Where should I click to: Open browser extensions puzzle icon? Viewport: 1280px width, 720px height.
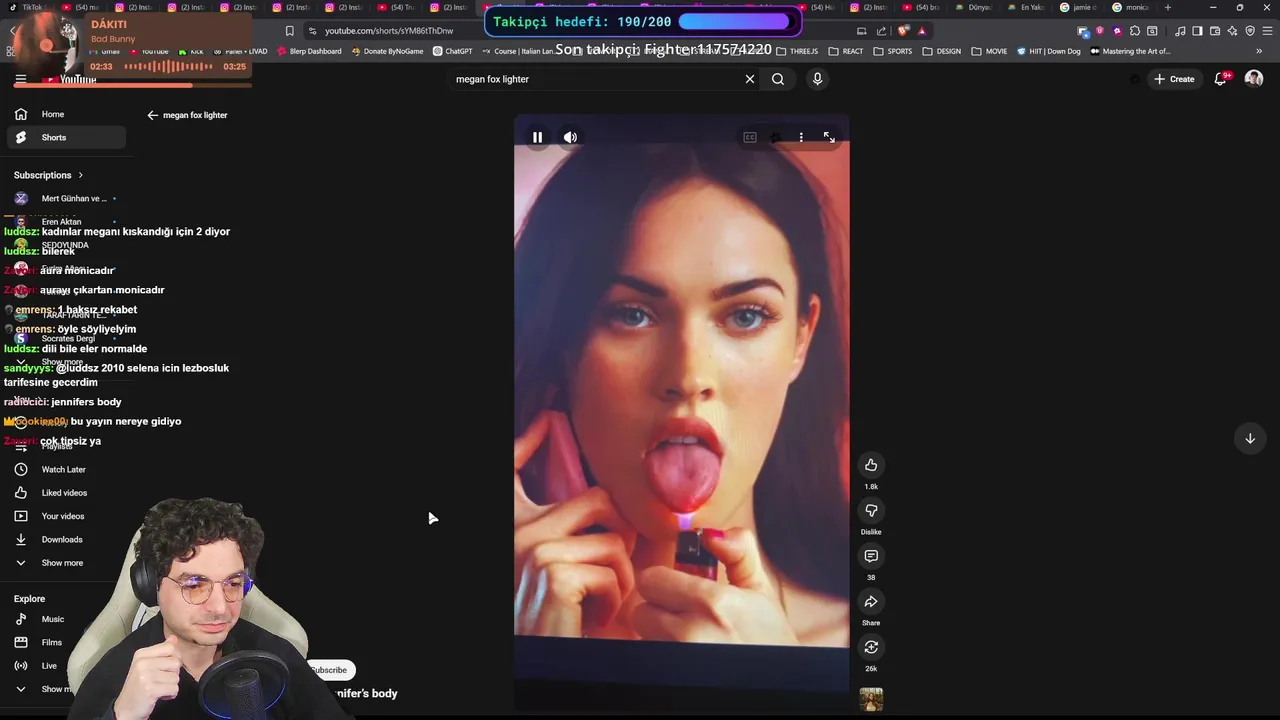click(1135, 31)
